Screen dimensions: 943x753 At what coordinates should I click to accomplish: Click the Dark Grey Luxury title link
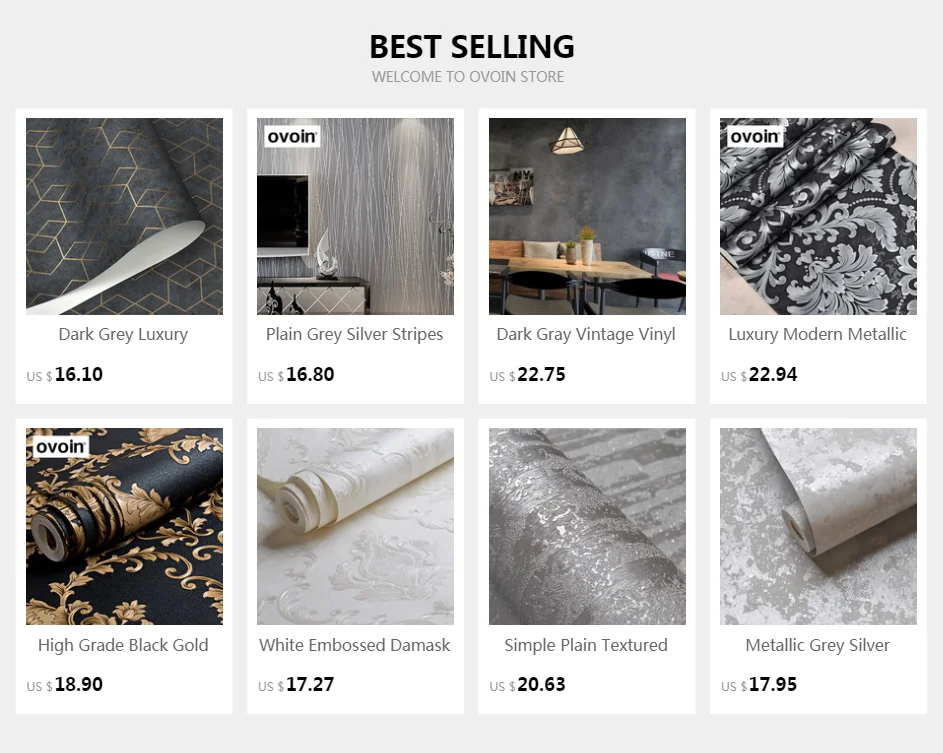(x=123, y=334)
